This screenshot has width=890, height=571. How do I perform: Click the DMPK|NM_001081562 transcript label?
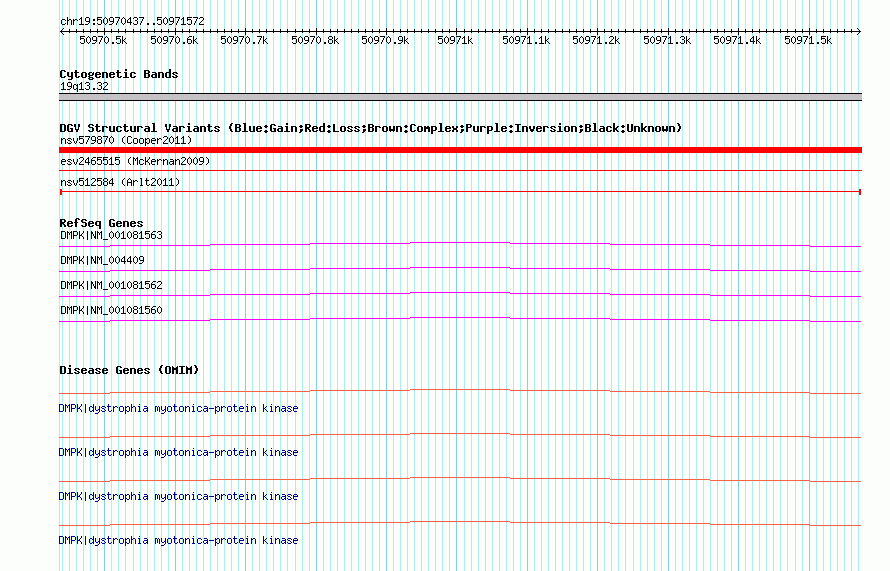coord(111,285)
